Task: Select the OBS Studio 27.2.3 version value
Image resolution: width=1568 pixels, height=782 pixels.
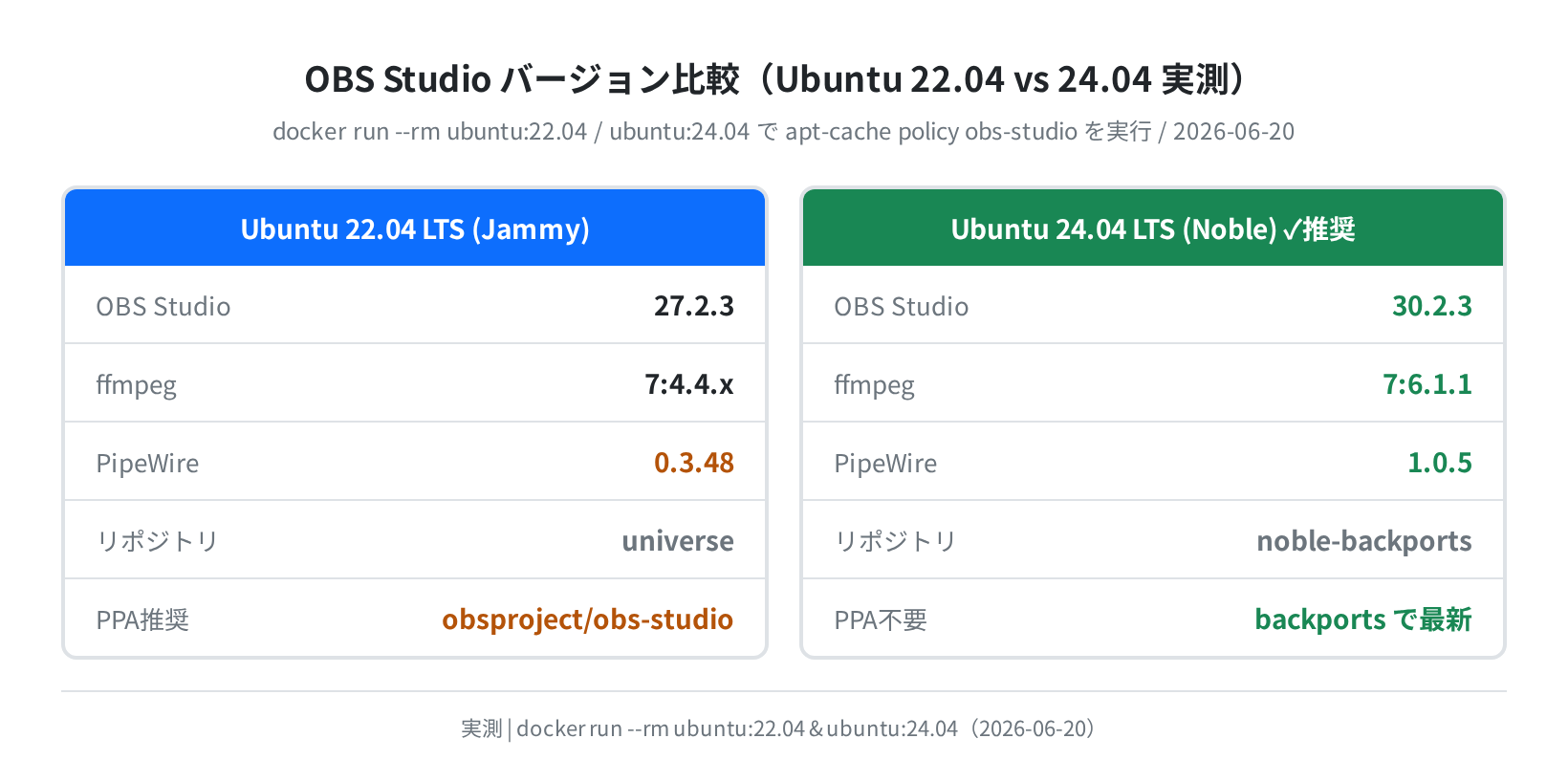Action: click(694, 306)
